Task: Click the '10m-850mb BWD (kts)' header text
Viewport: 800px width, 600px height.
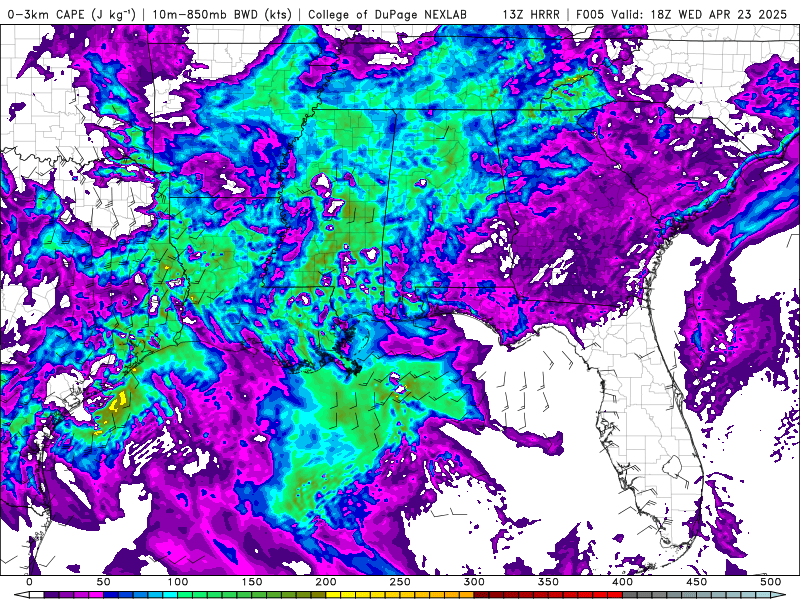Action: point(222,14)
